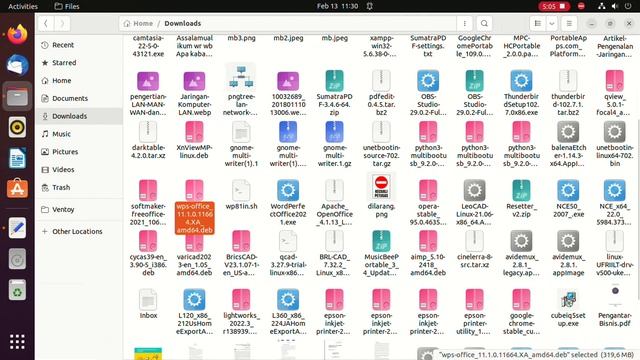Select BricsCAD-V23.1.07-1 package file
The width and height of the screenshot is (640, 360).
pos(241,253)
